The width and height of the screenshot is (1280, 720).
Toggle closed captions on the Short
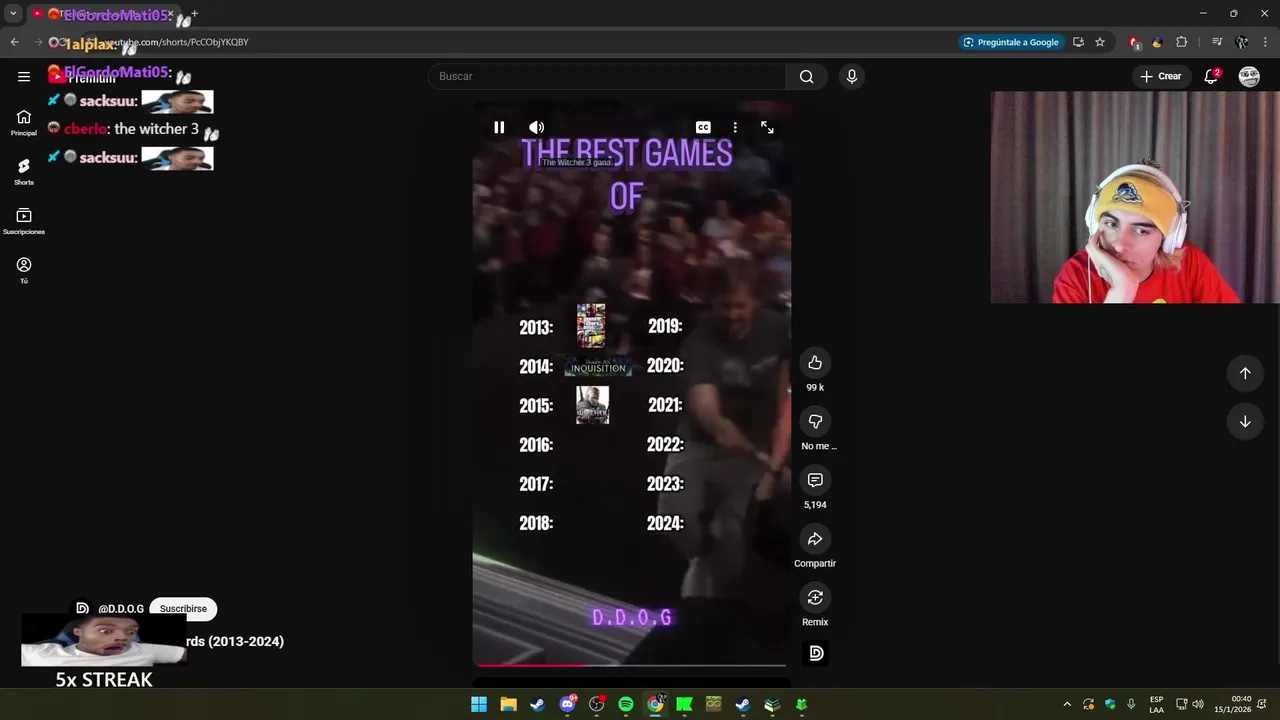click(703, 127)
